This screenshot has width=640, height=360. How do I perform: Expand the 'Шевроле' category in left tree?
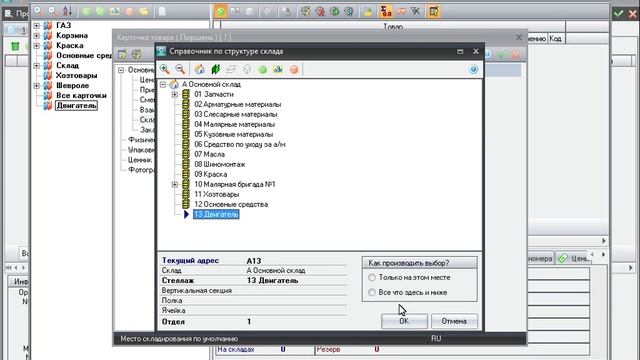pos(36,86)
